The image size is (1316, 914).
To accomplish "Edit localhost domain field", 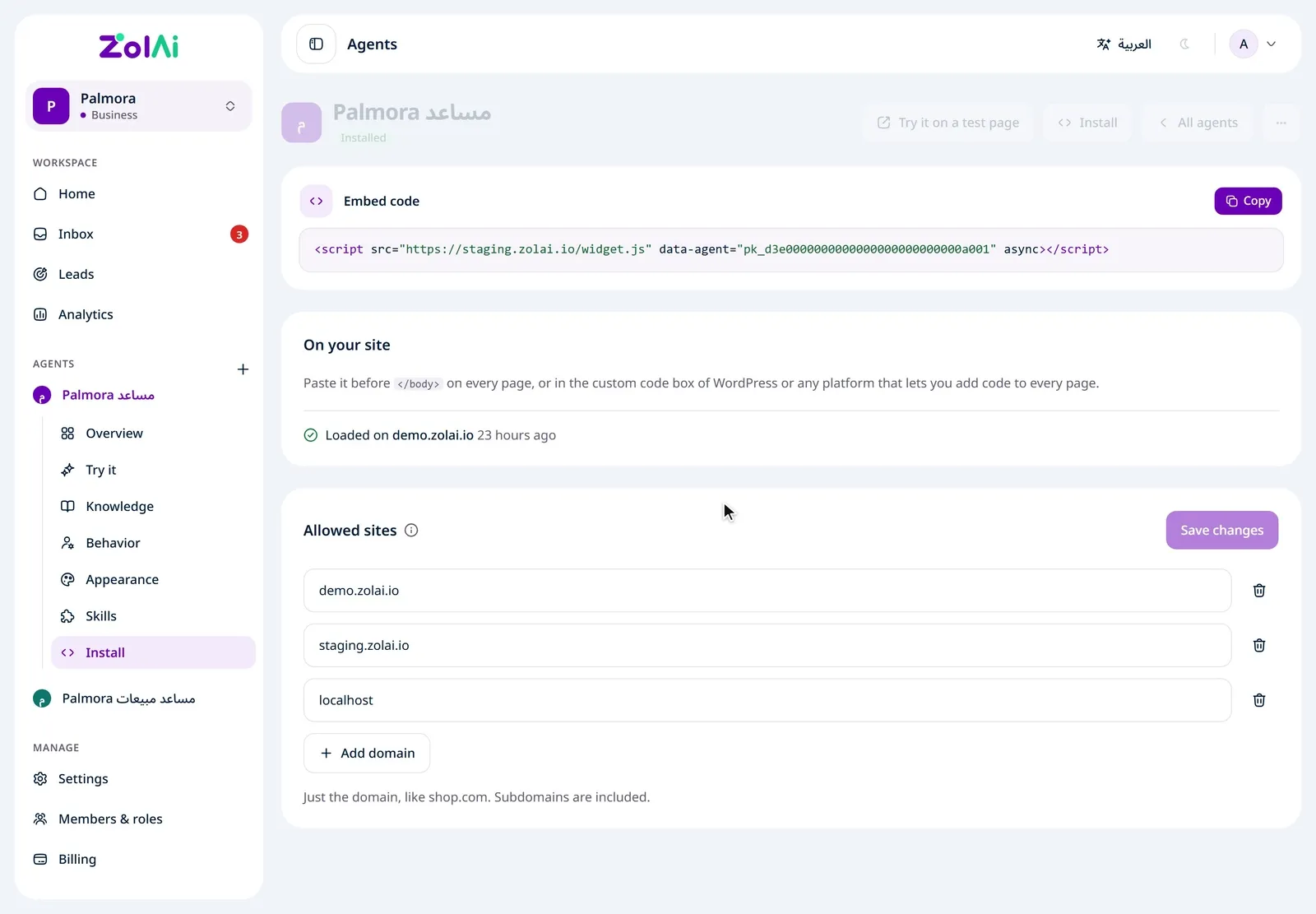I will point(767,700).
